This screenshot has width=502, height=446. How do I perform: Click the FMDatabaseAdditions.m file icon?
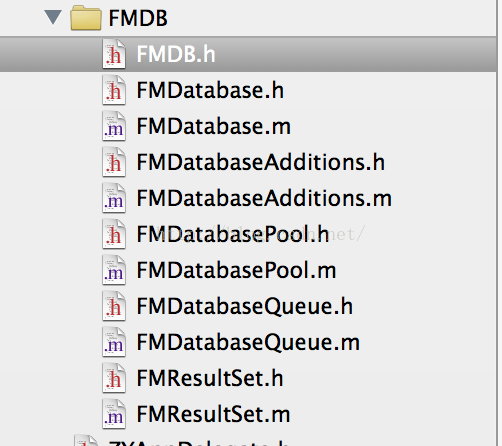click(114, 198)
